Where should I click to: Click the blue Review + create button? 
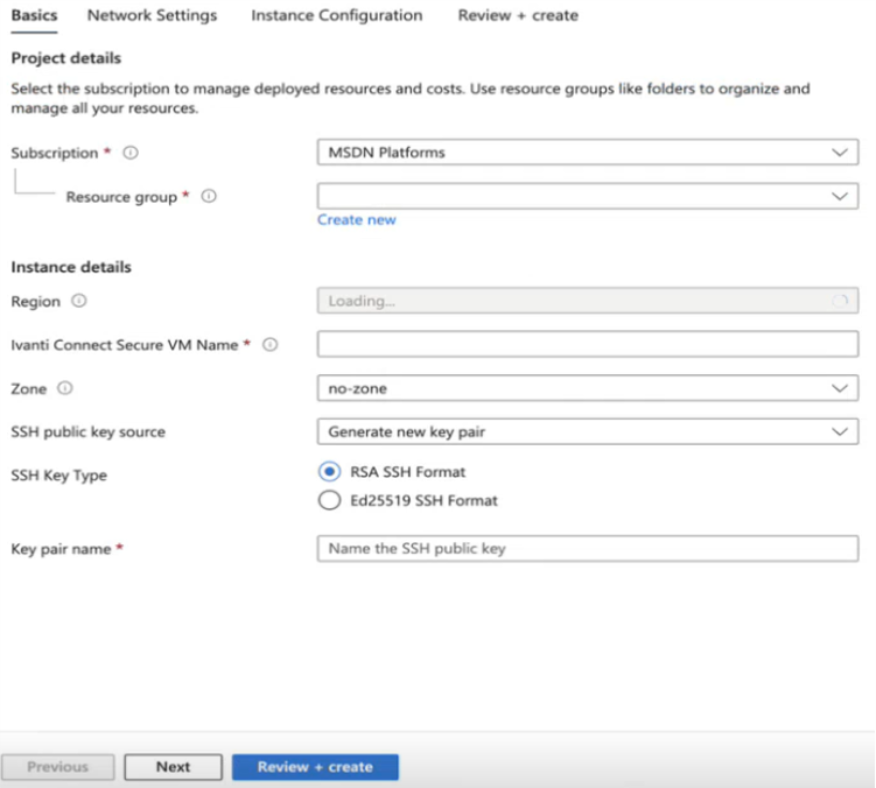point(315,767)
